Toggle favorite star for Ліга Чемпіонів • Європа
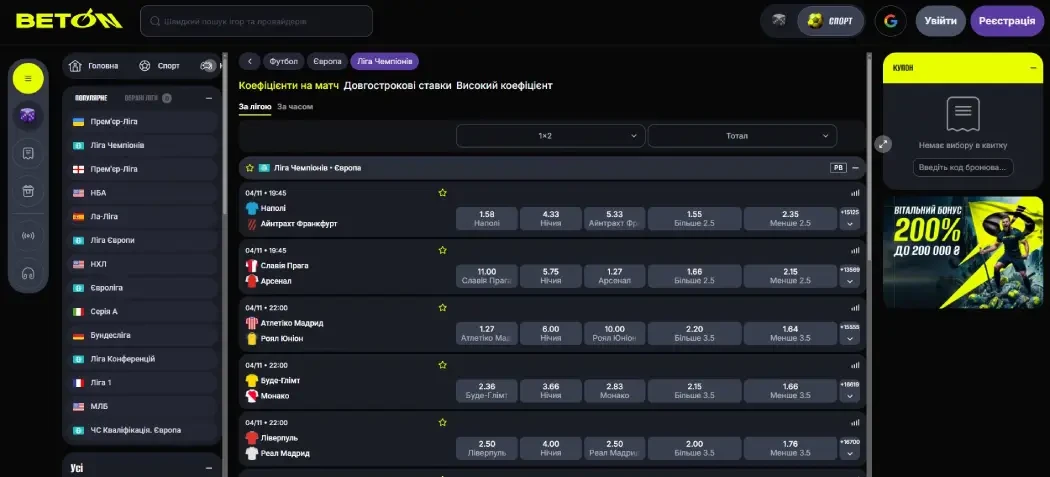 [250, 168]
